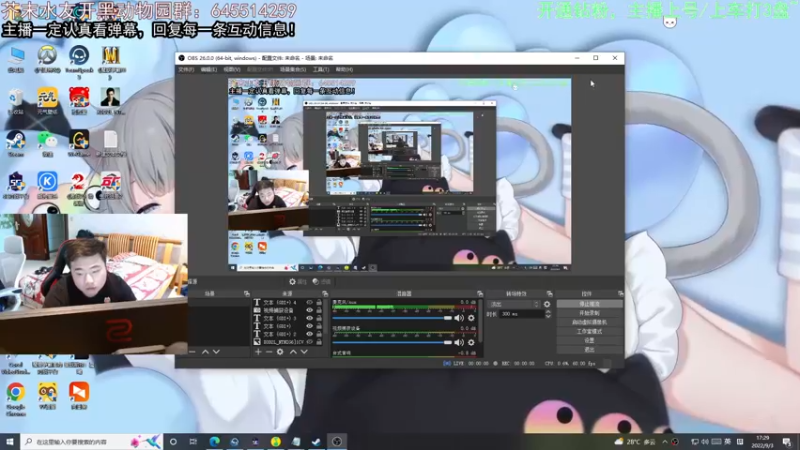Open the OBS 编辑(E) menu

tap(208, 69)
